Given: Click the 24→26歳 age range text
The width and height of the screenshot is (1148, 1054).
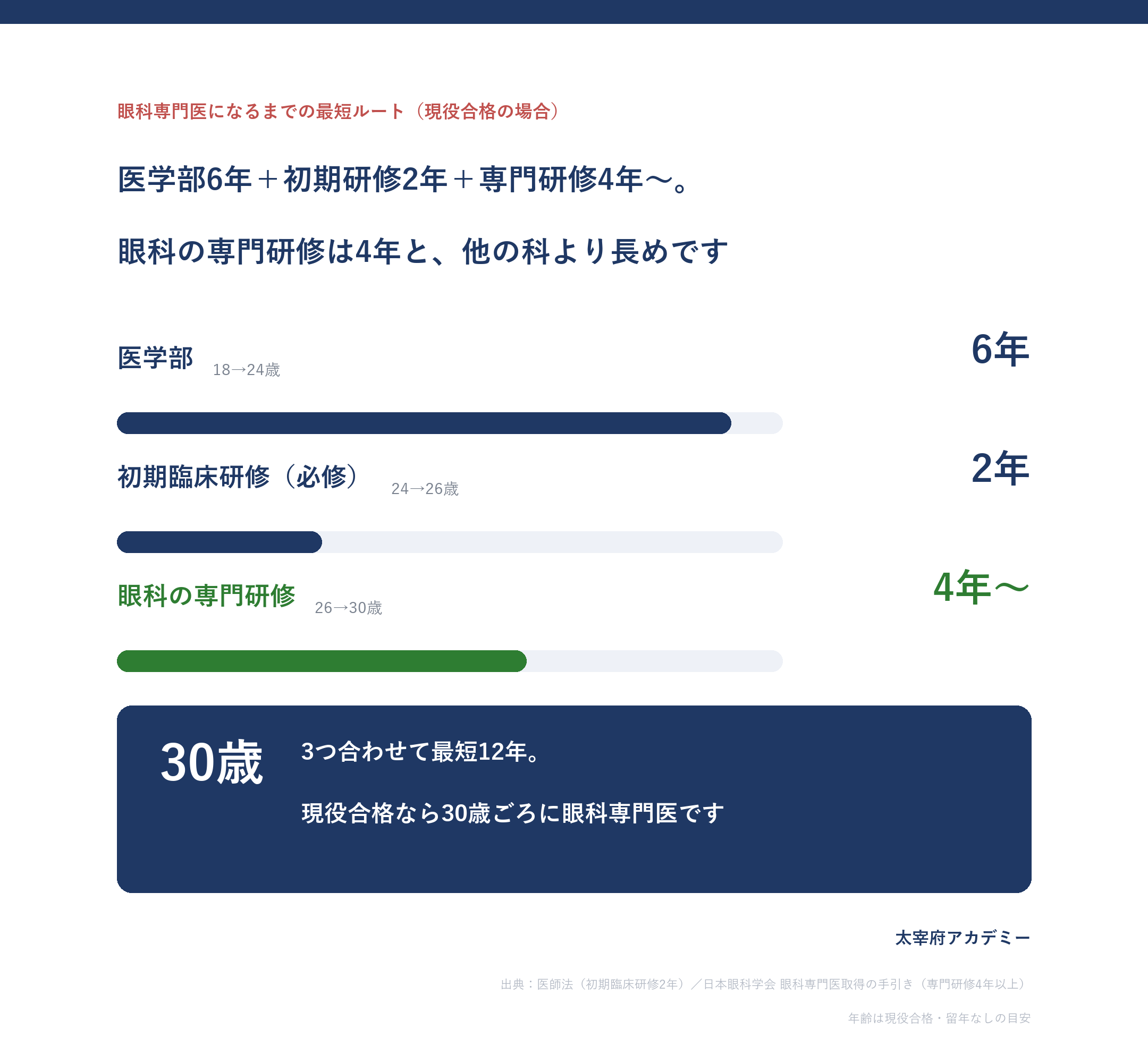Looking at the screenshot, I should pyautogui.click(x=425, y=489).
